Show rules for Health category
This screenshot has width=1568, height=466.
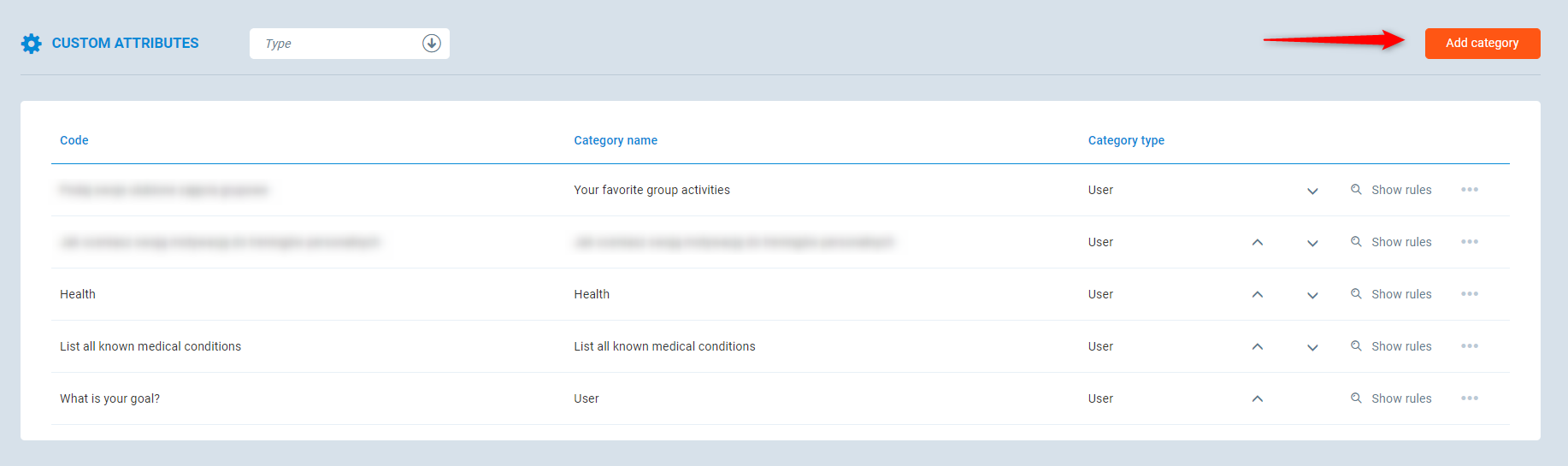(x=1391, y=294)
